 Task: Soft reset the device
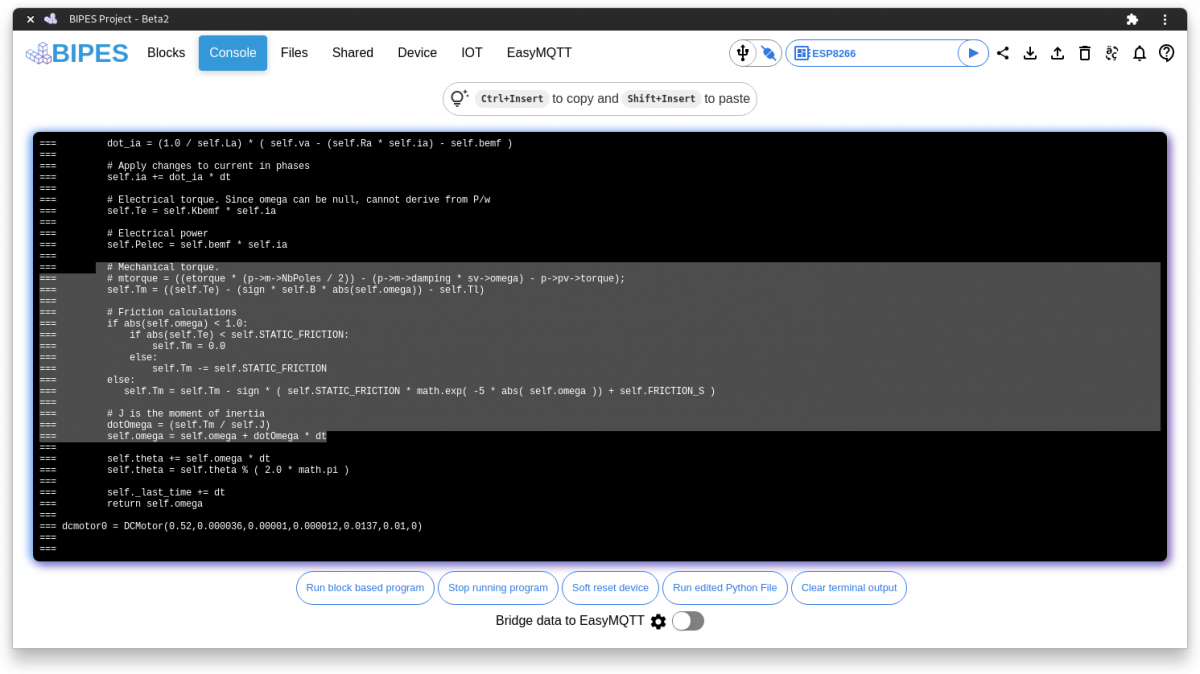click(x=610, y=588)
